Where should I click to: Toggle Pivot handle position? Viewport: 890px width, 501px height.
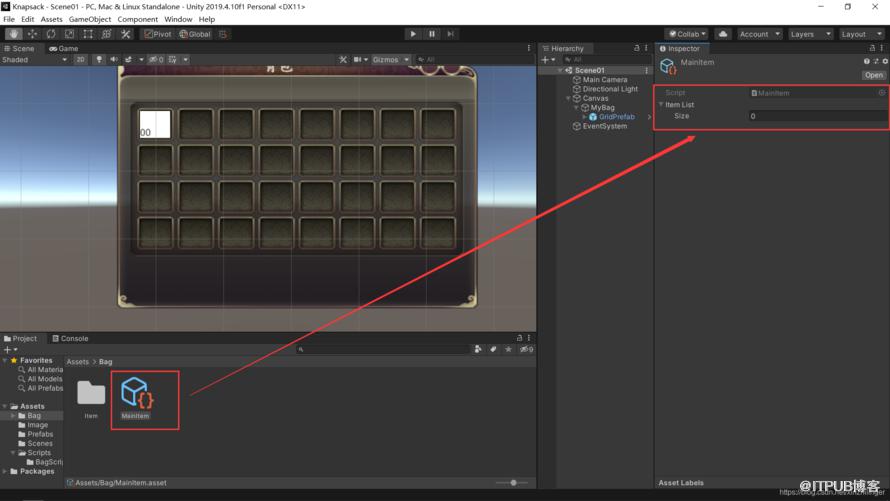[x=158, y=34]
